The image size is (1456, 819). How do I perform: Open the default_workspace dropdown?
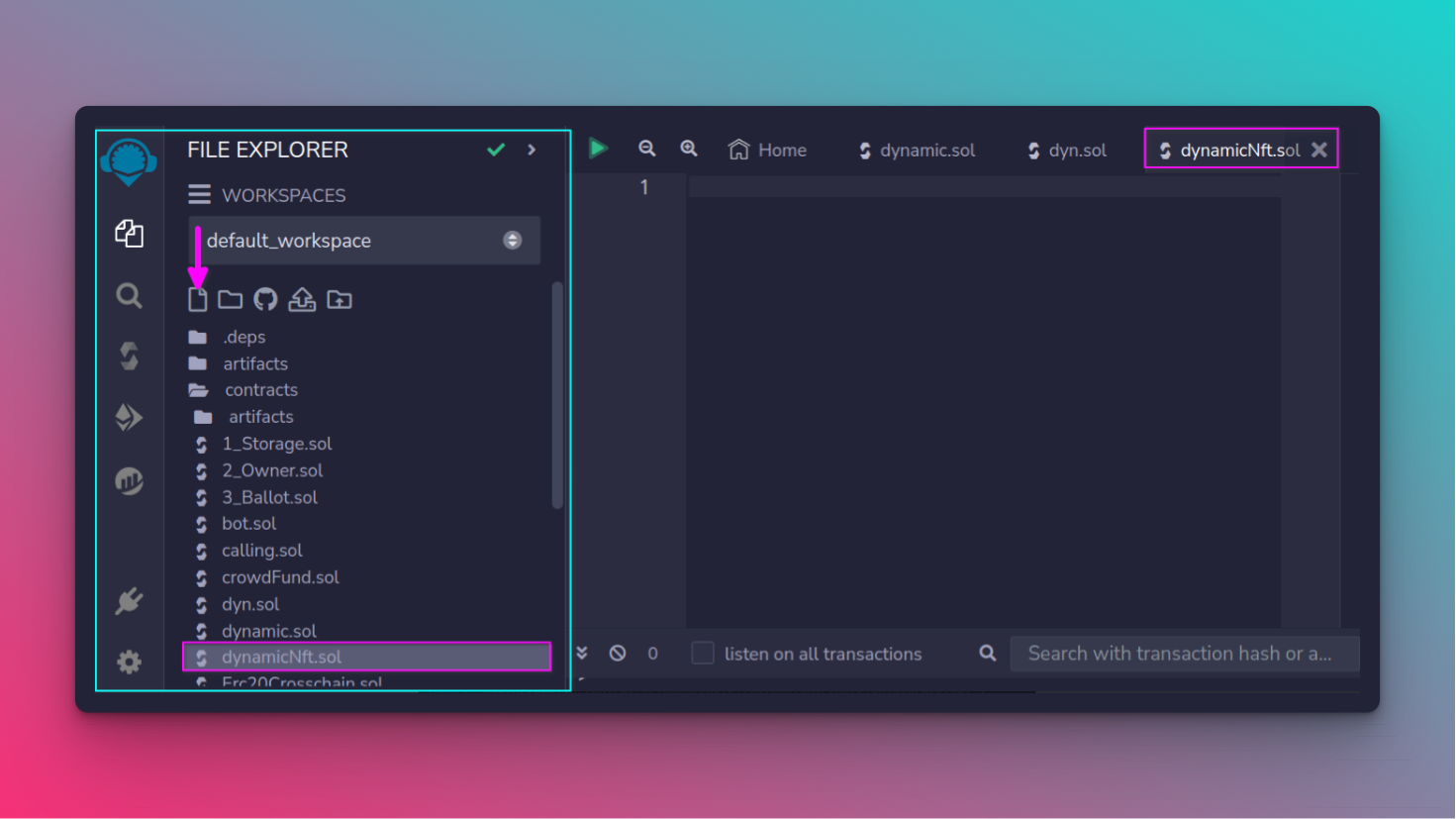[x=364, y=241]
